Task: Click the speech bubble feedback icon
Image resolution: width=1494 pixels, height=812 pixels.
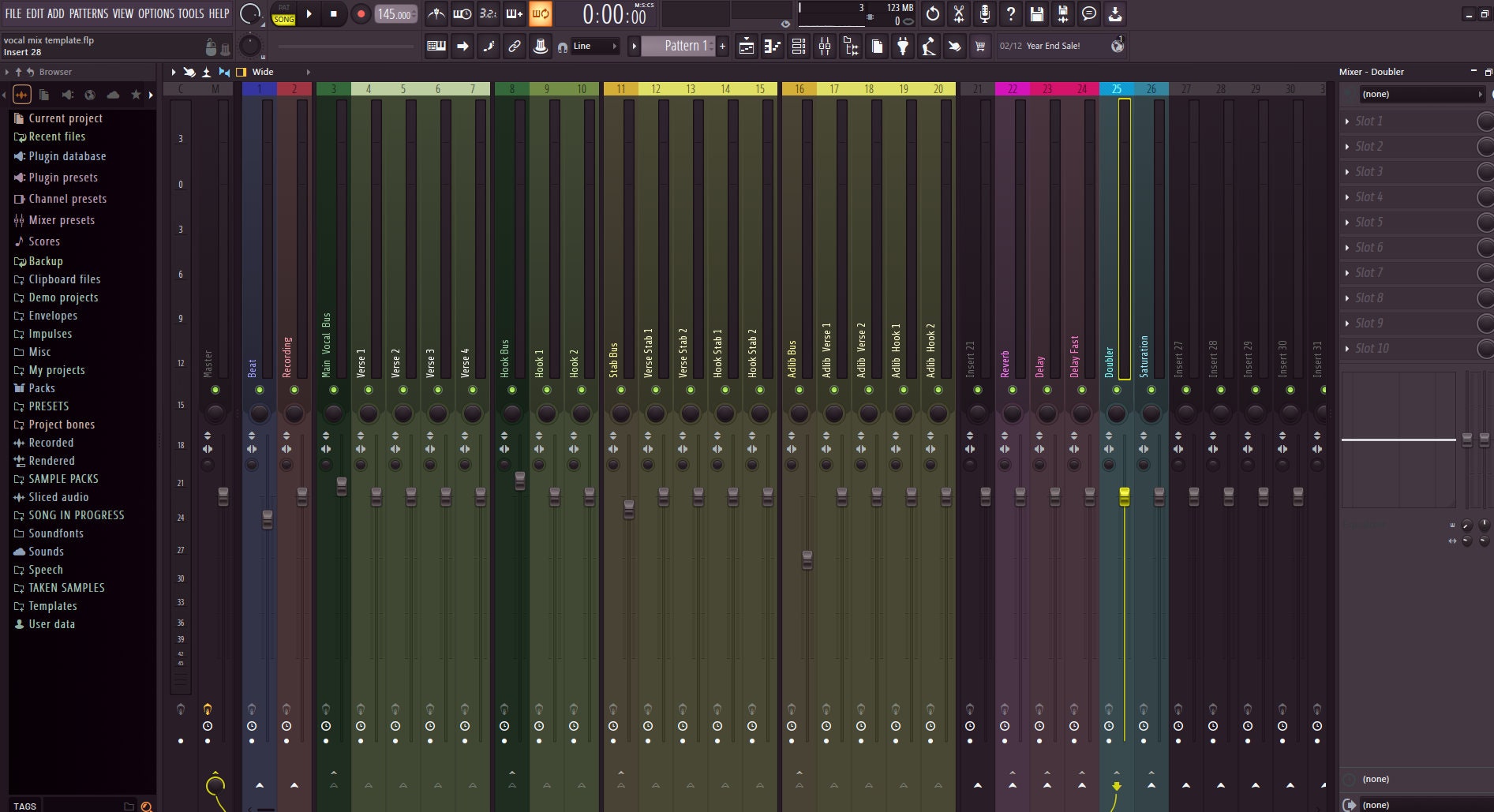Action: pyautogui.click(x=1090, y=13)
